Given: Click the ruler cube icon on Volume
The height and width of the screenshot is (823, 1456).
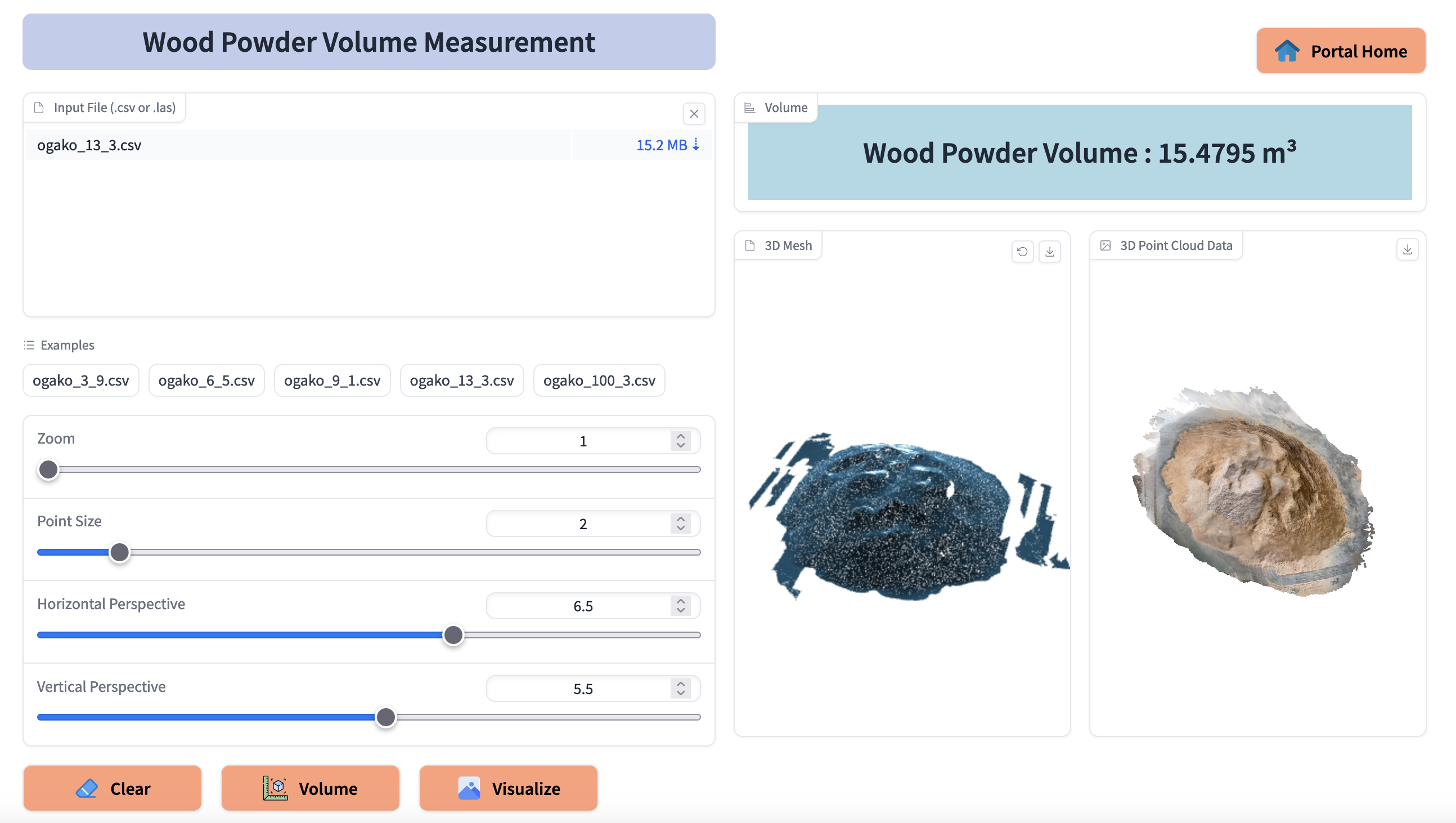Looking at the screenshot, I should [x=275, y=788].
